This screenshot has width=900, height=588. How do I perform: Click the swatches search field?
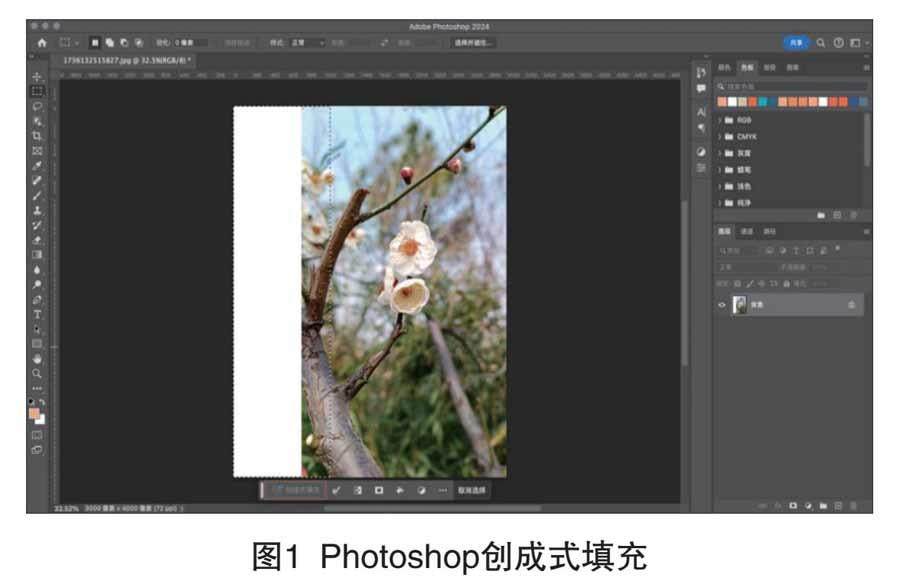pyautogui.click(x=792, y=87)
